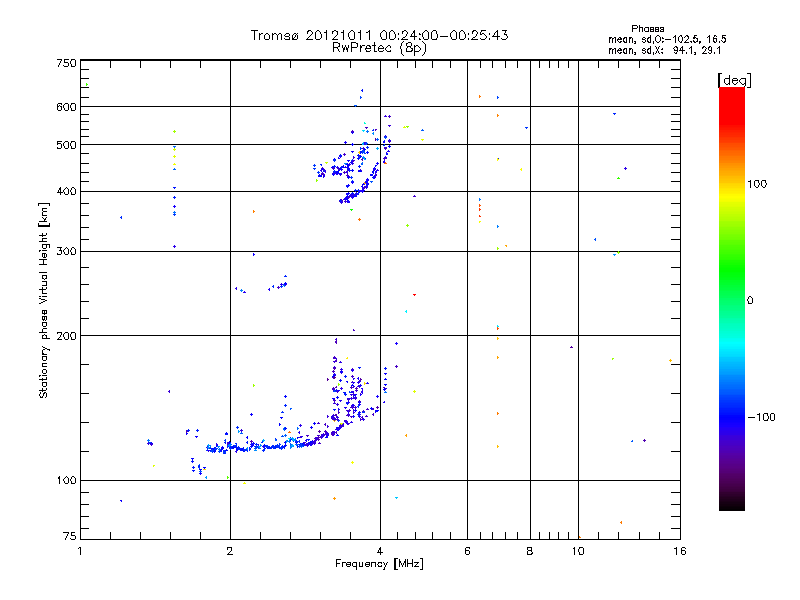
Task: Click the '200' height axis label
Action: pos(66,336)
